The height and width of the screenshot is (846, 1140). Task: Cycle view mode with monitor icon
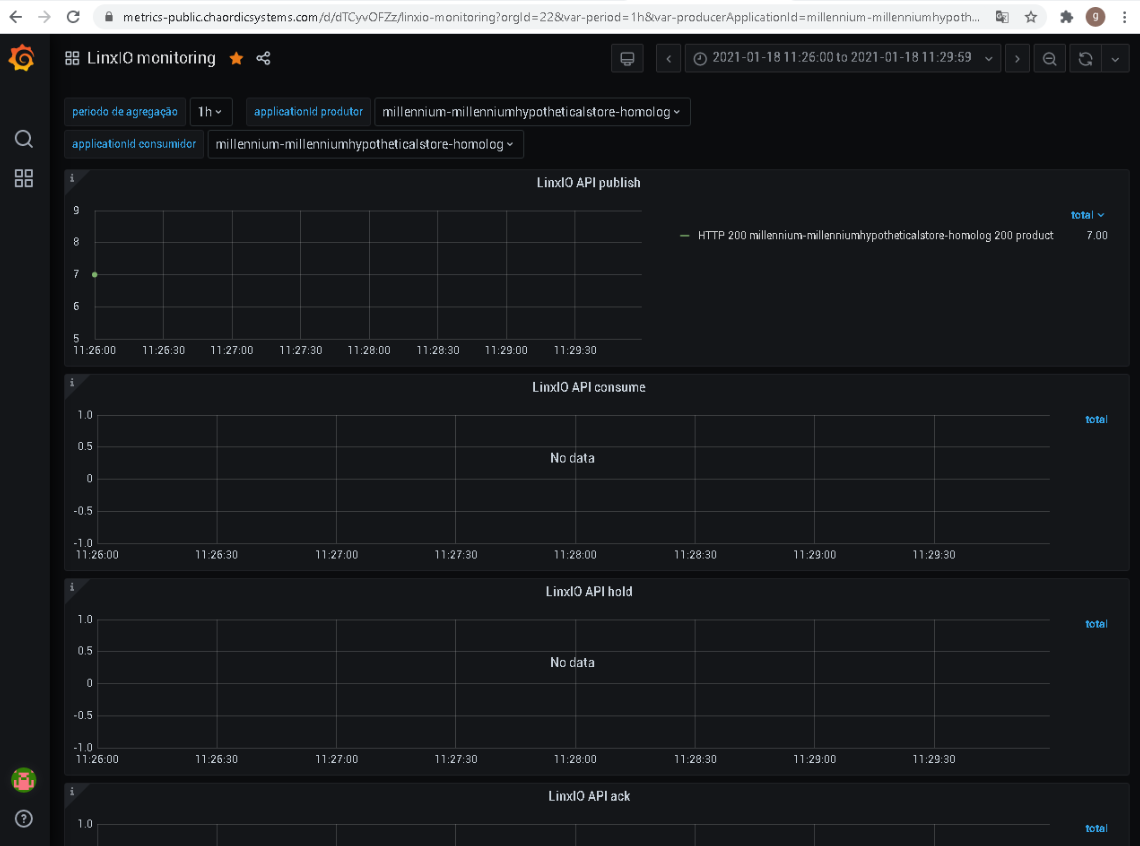click(x=627, y=58)
